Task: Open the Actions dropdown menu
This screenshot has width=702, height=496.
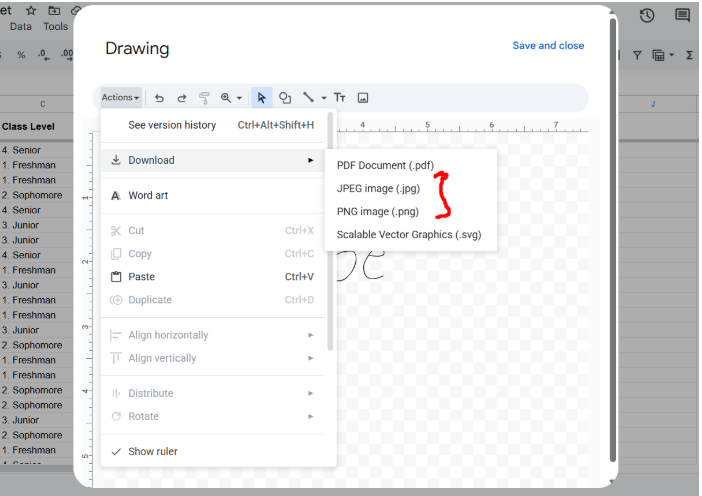Action: coord(120,98)
